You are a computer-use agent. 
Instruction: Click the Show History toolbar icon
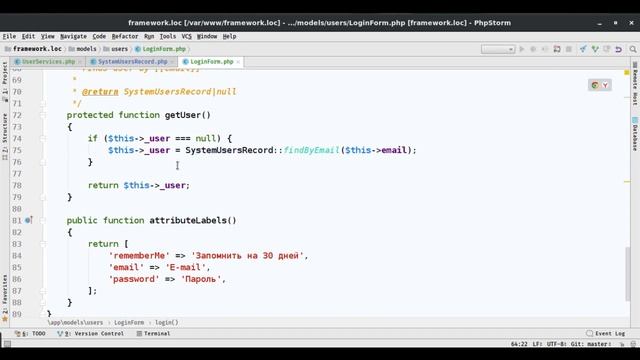coord(607,49)
